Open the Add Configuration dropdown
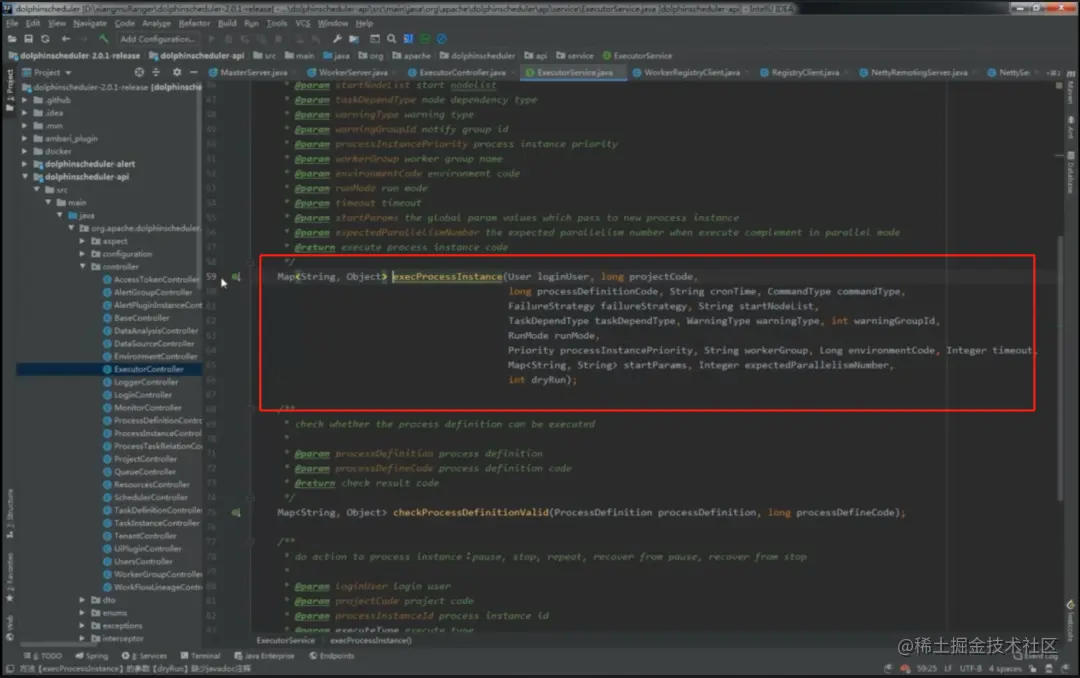Viewport: 1080px width, 678px height. 158,39
